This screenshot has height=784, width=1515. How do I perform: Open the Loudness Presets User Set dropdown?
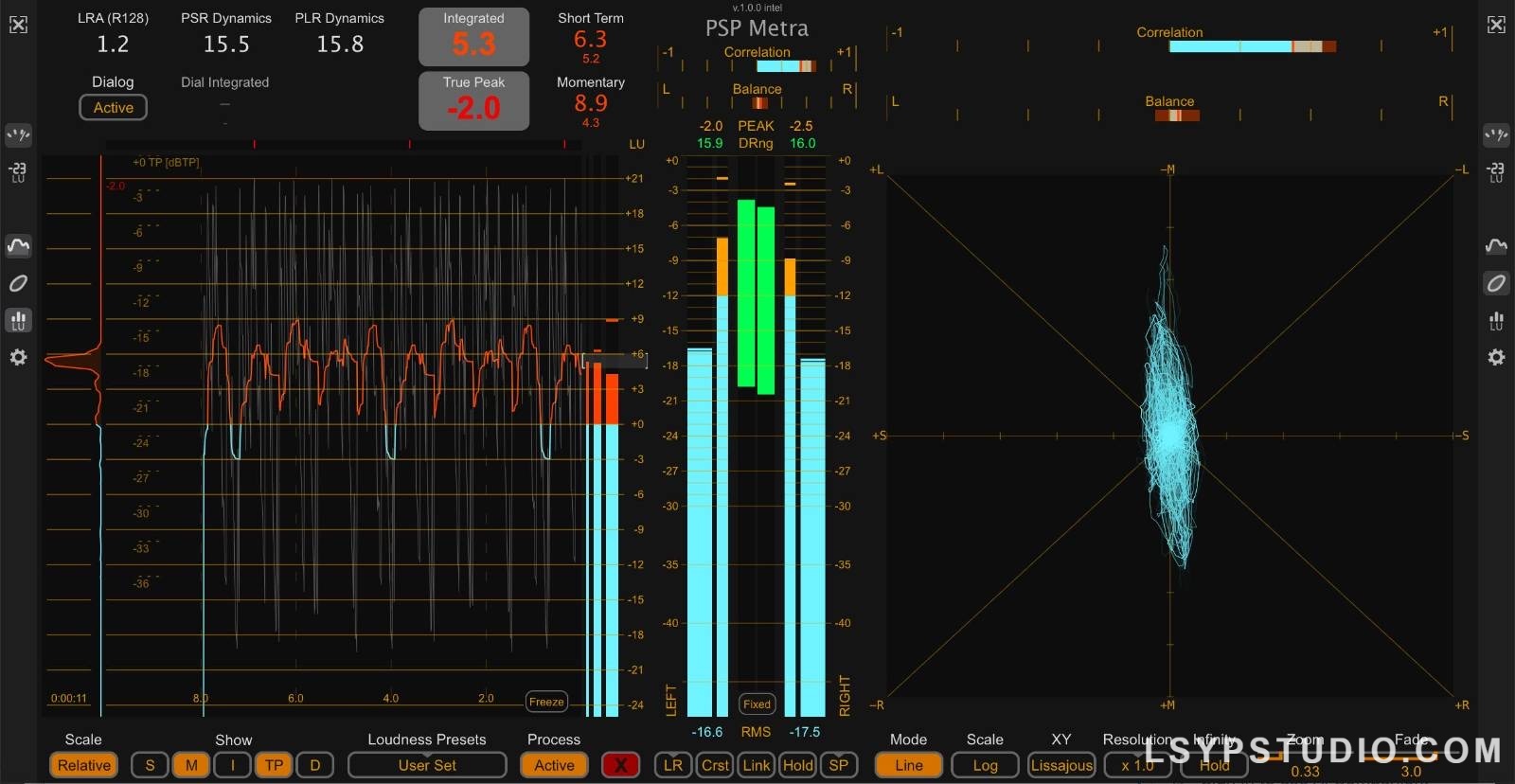pyautogui.click(x=426, y=765)
